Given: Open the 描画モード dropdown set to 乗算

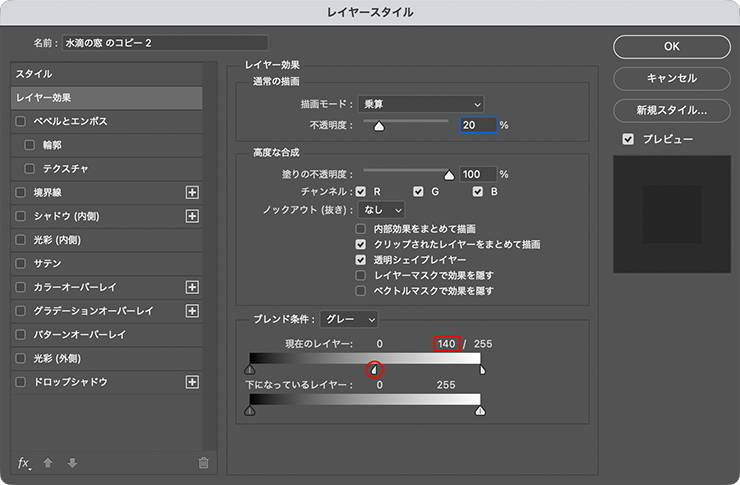Looking at the screenshot, I should [x=420, y=104].
